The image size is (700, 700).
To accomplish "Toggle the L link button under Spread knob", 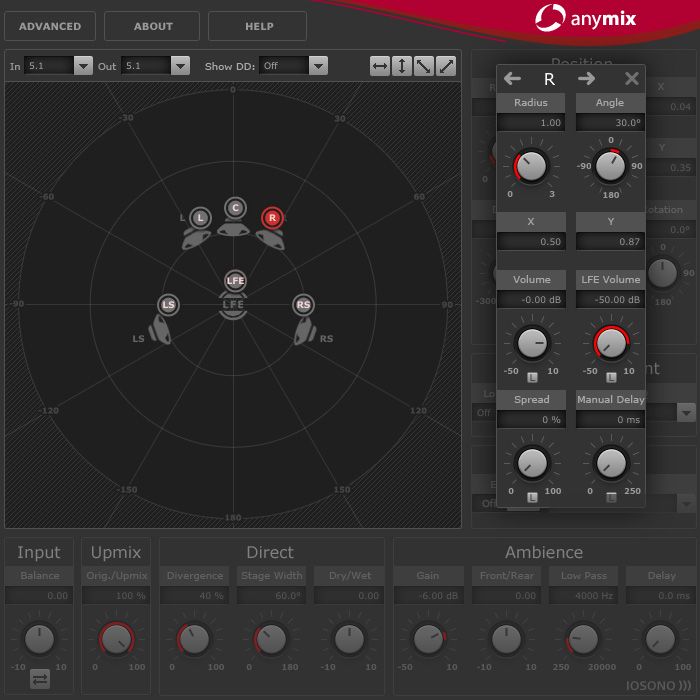I will pyautogui.click(x=532, y=497).
